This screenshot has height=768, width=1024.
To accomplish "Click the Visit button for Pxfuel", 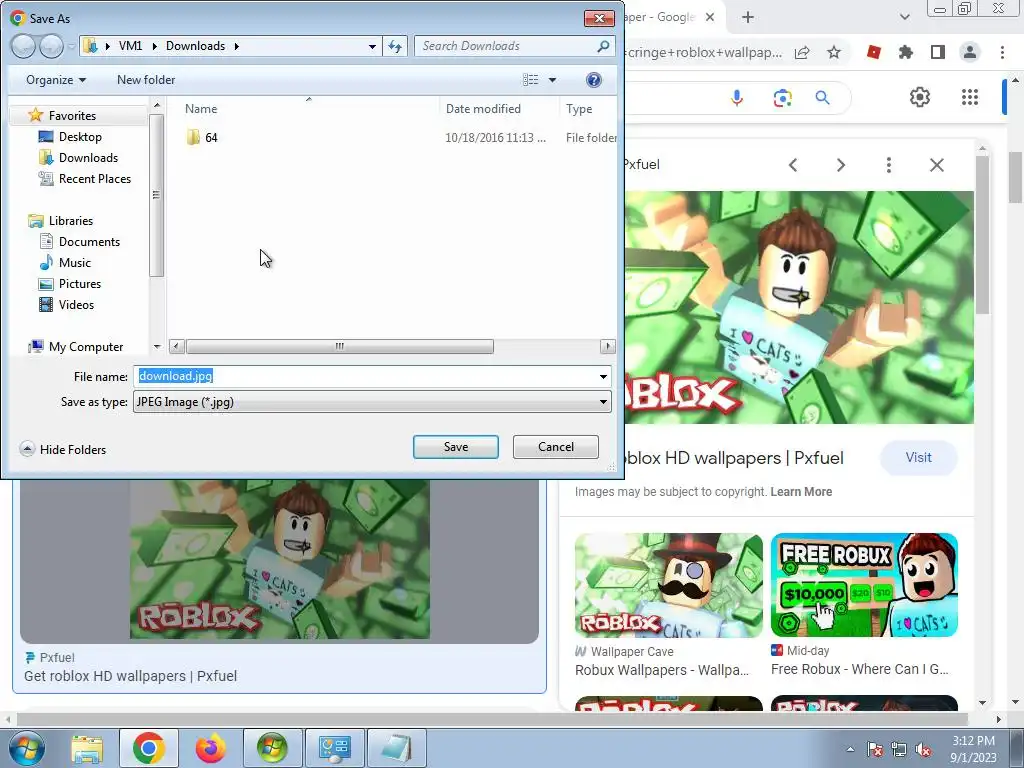I will pyautogui.click(x=918, y=458).
